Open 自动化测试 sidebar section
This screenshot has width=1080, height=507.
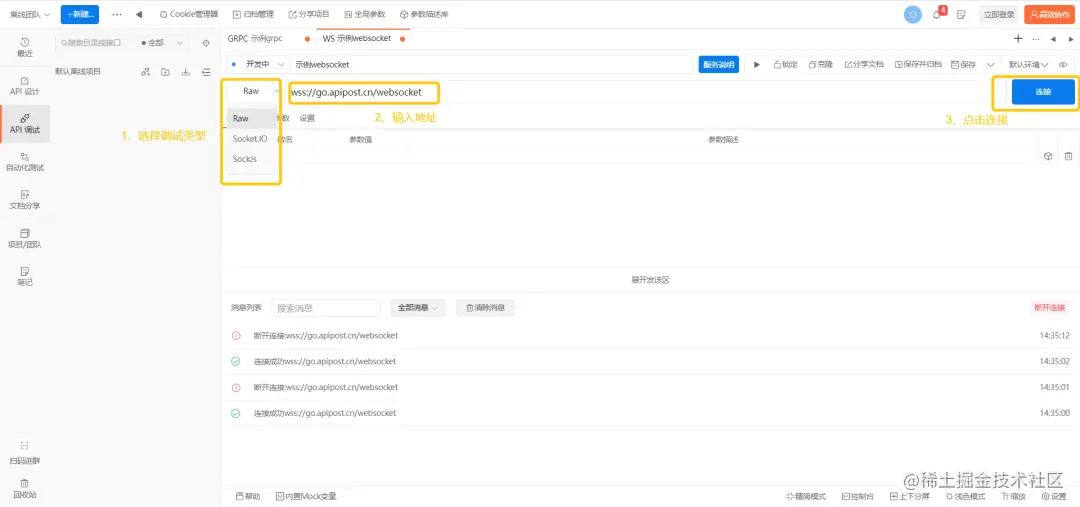tap(25, 162)
